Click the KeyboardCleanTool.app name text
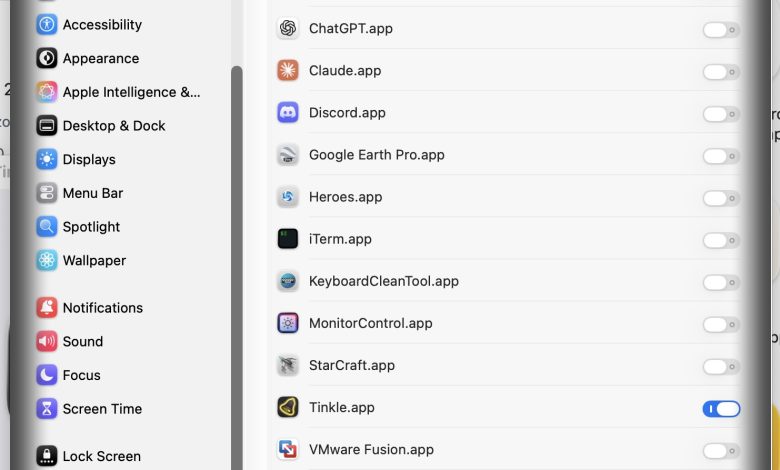This screenshot has width=780, height=470. [x=384, y=282]
